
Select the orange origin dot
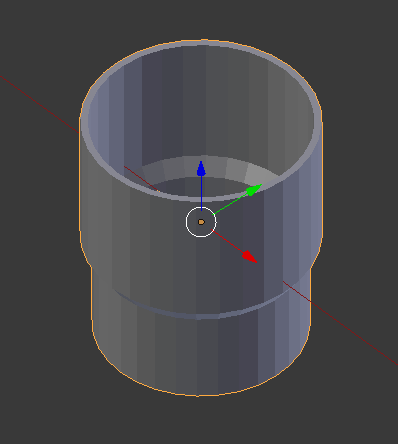point(201,222)
